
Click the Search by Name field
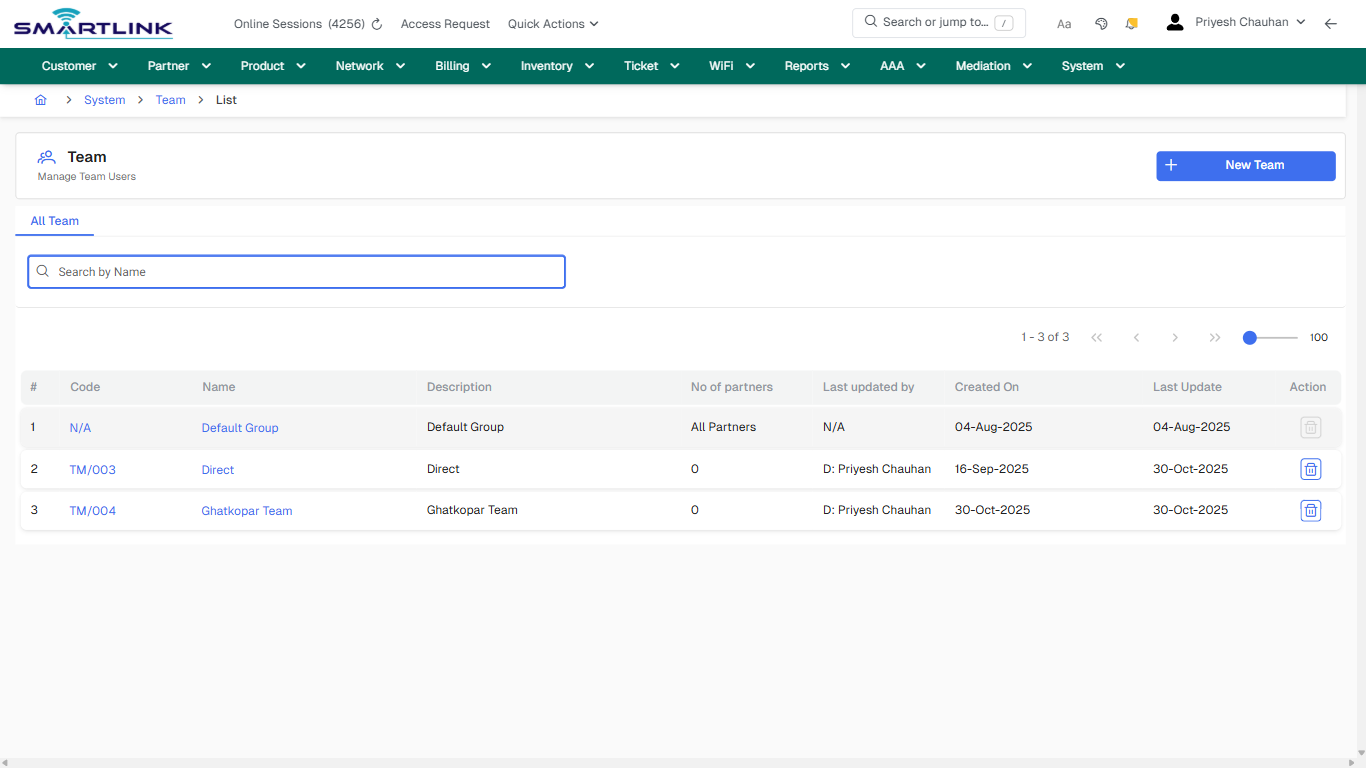click(x=296, y=271)
